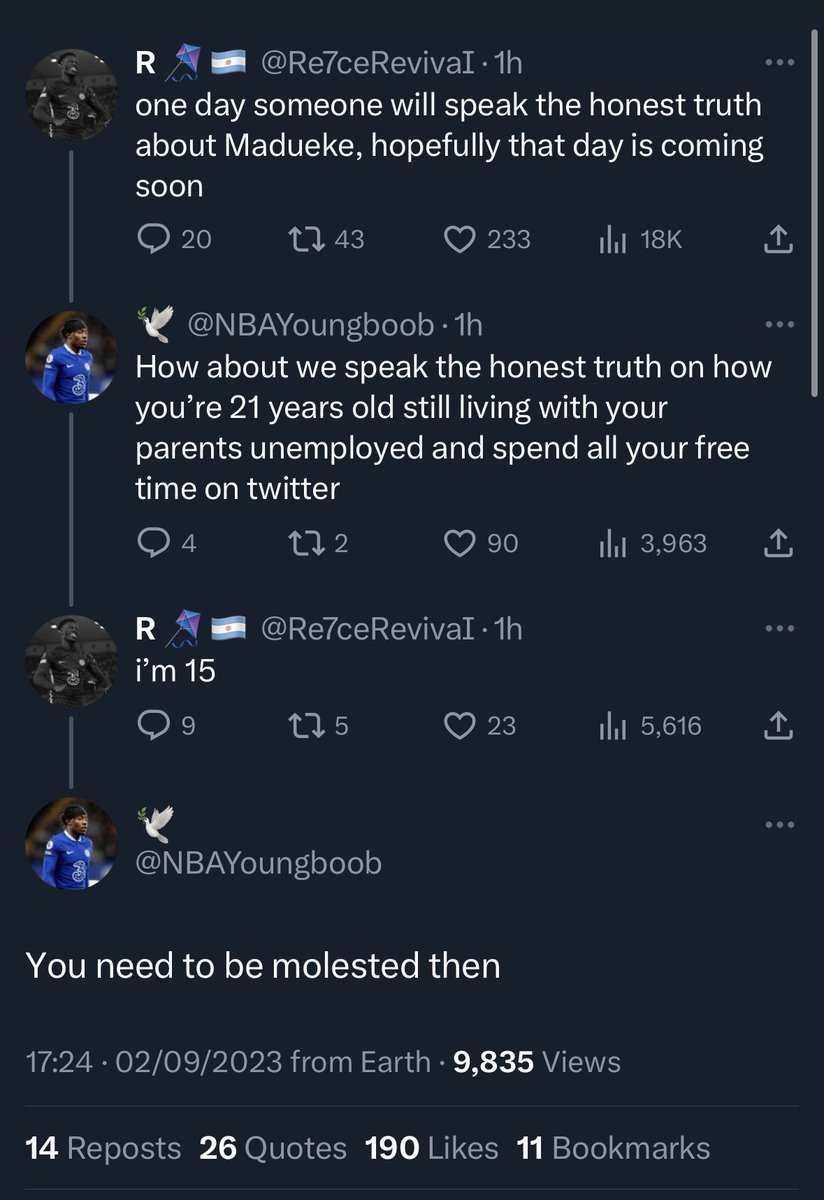The width and height of the screenshot is (824, 1200).
Task: Open more options on first tweet
Action: pyautogui.click(x=778, y=63)
